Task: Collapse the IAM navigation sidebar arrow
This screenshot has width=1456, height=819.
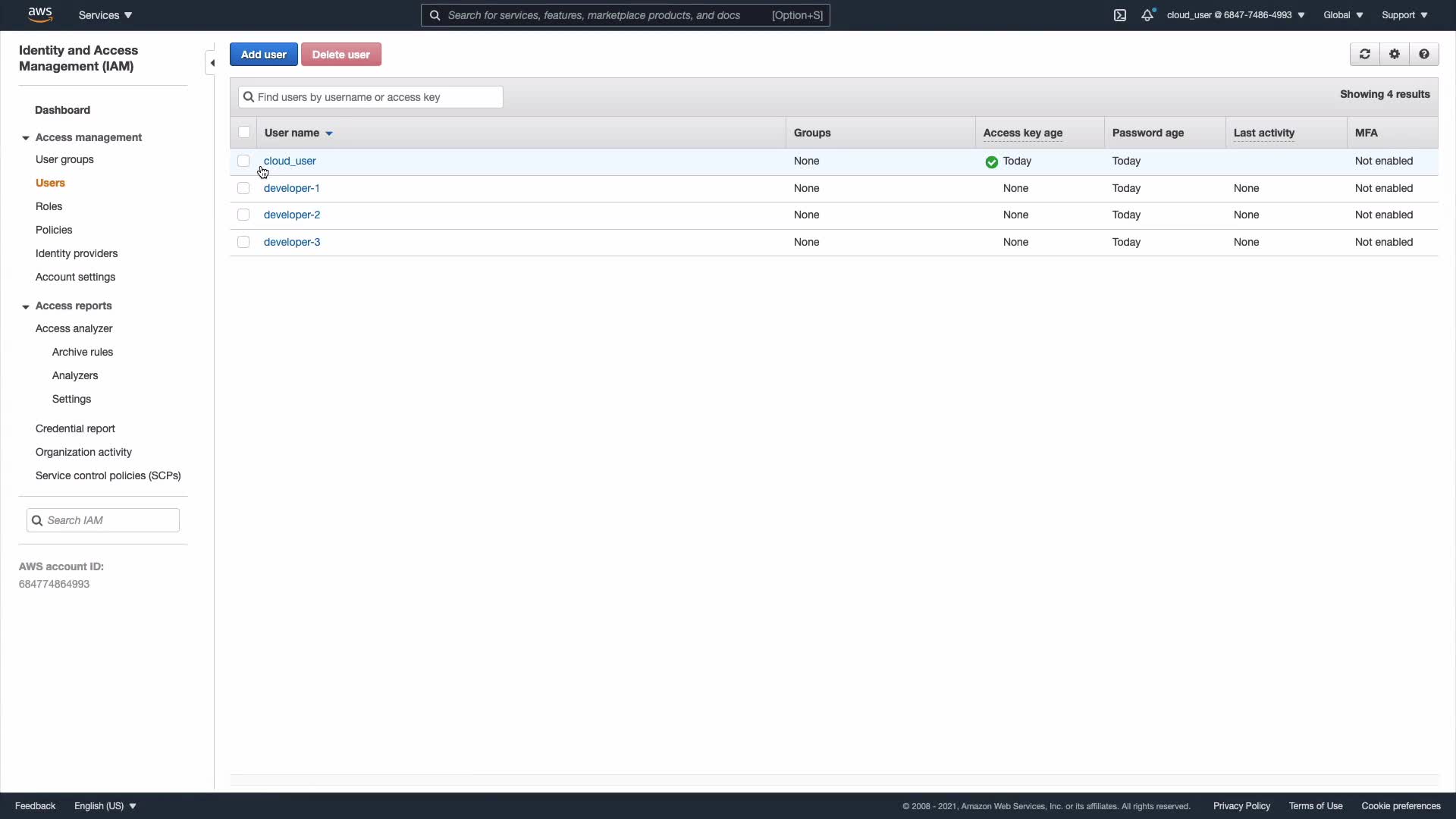Action: point(212,63)
